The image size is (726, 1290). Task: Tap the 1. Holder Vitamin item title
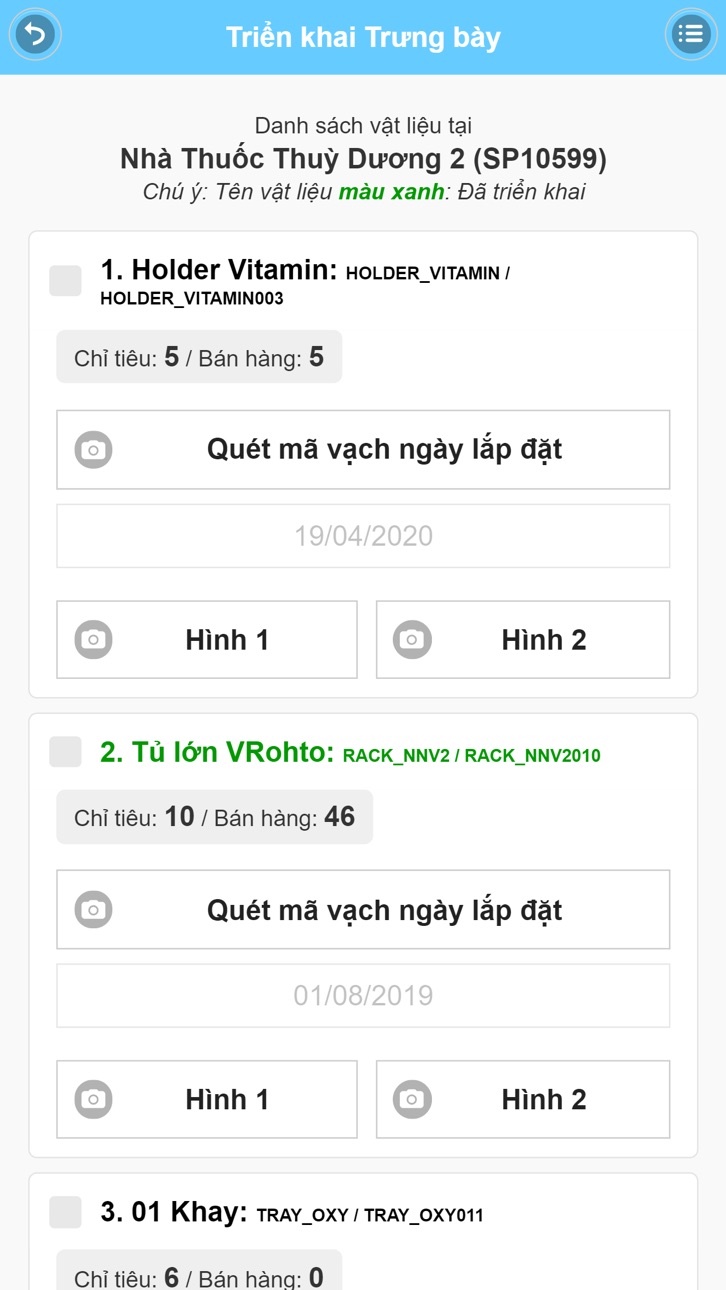pyautogui.click(x=219, y=270)
